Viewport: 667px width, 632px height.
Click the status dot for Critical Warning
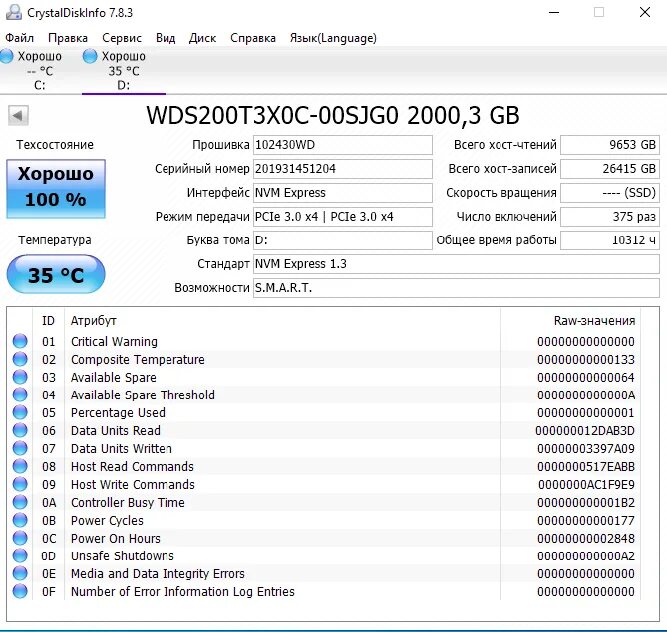[20, 341]
